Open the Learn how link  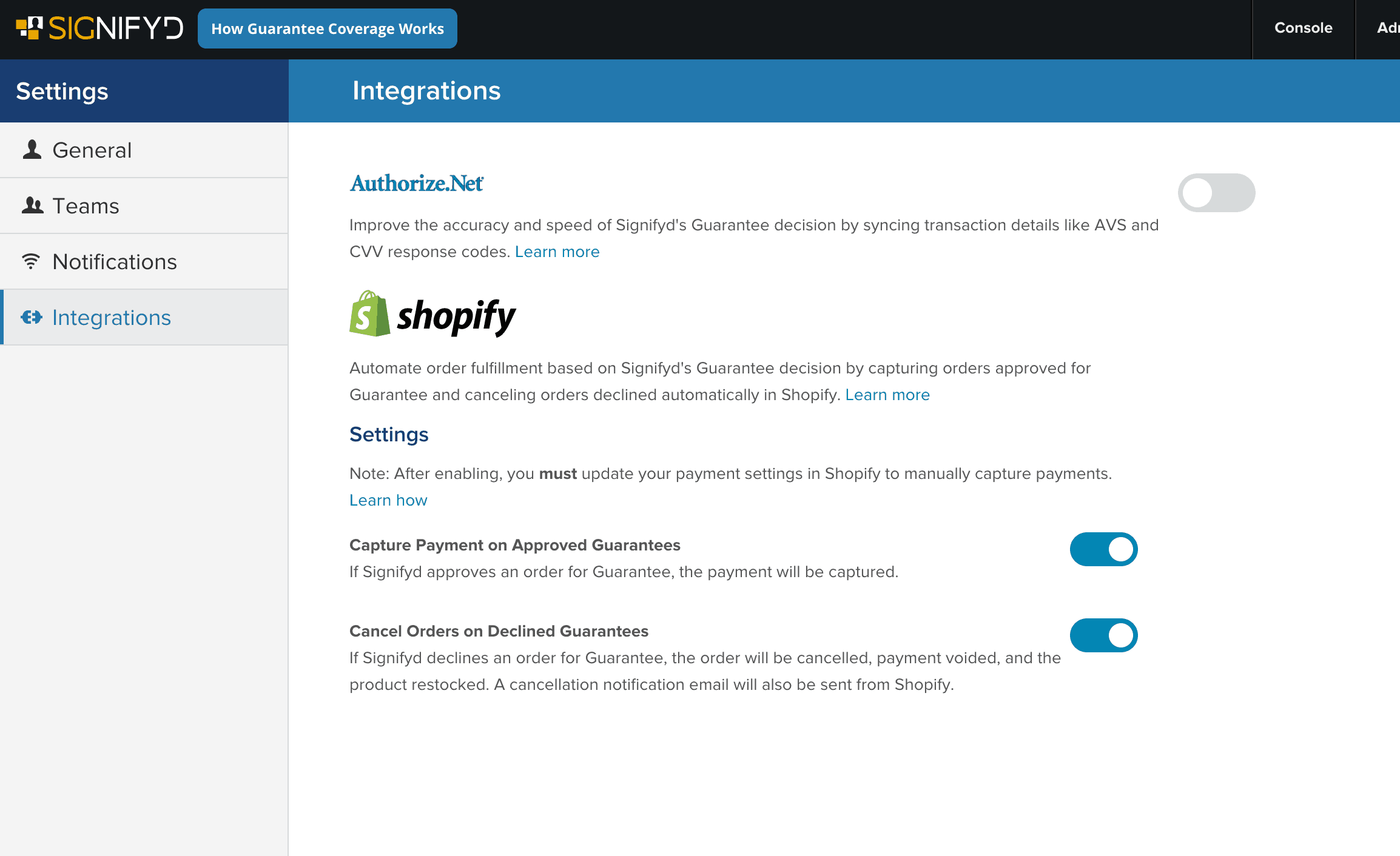click(x=388, y=500)
